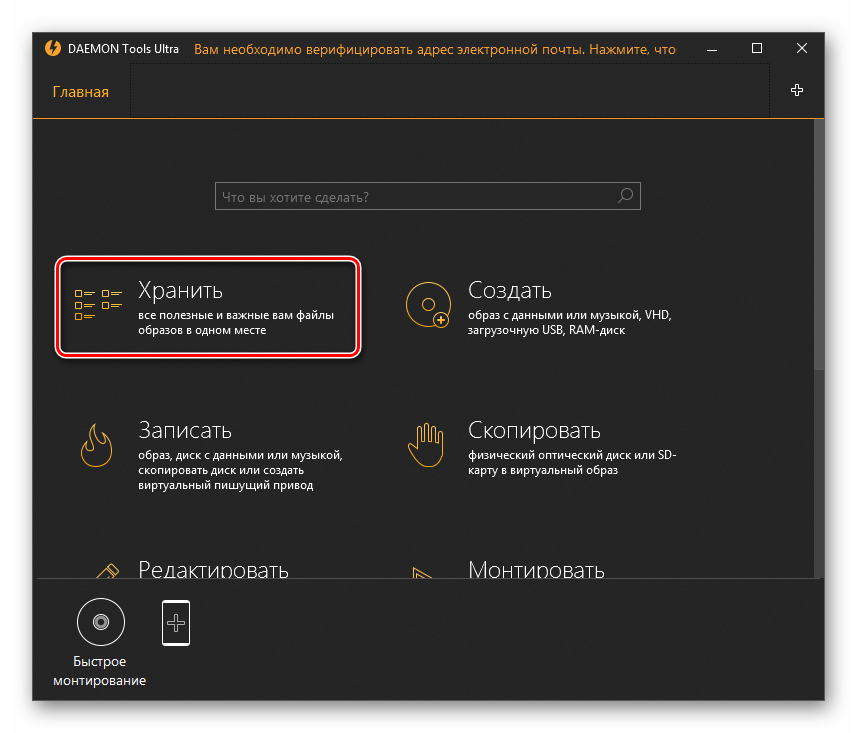
Task: Switch to the Главная tab
Action: point(80,92)
